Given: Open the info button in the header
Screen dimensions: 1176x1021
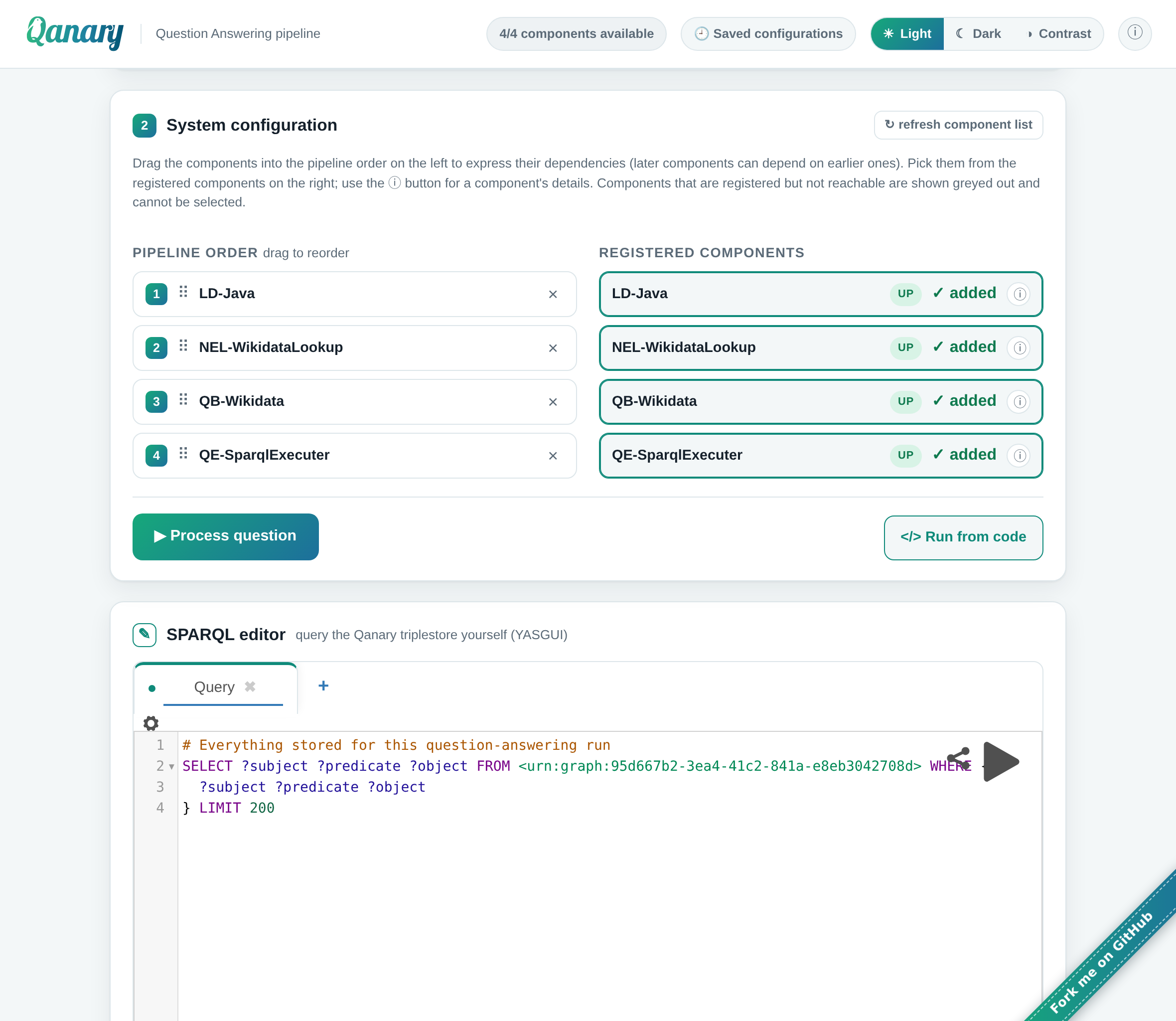Looking at the screenshot, I should (x=1135, y=33).
